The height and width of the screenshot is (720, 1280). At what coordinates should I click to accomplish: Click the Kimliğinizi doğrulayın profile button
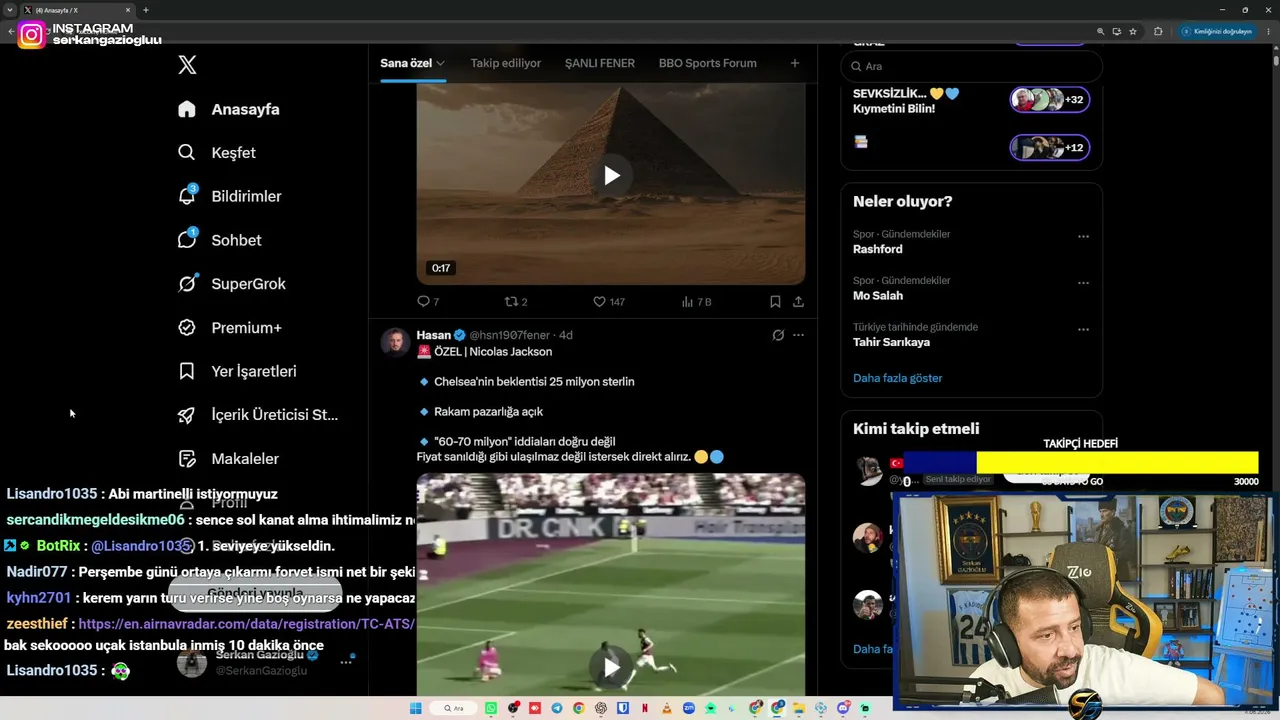1217,31
